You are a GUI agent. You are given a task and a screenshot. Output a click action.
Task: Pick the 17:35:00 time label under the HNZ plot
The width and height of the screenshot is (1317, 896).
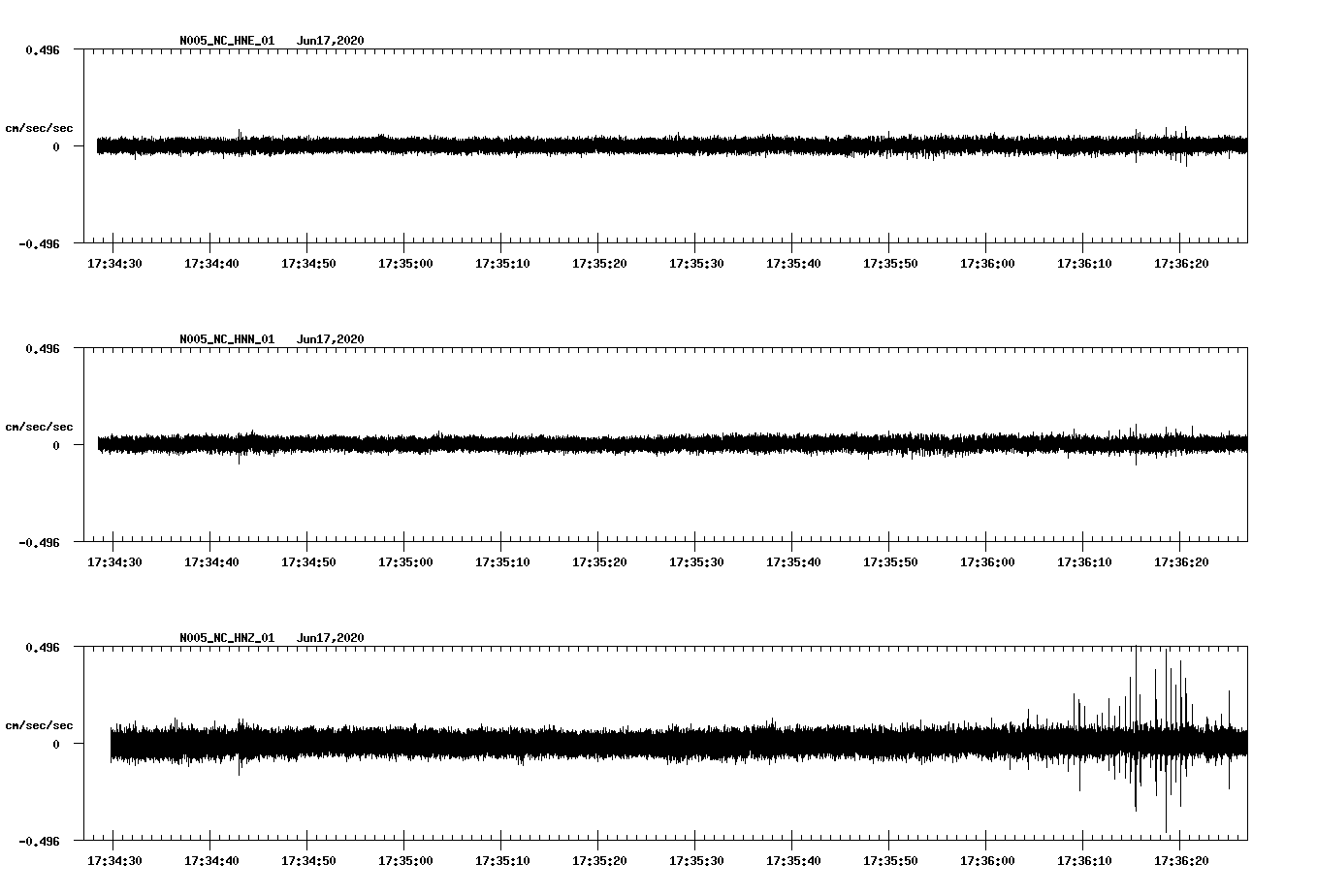pos(405,860)
